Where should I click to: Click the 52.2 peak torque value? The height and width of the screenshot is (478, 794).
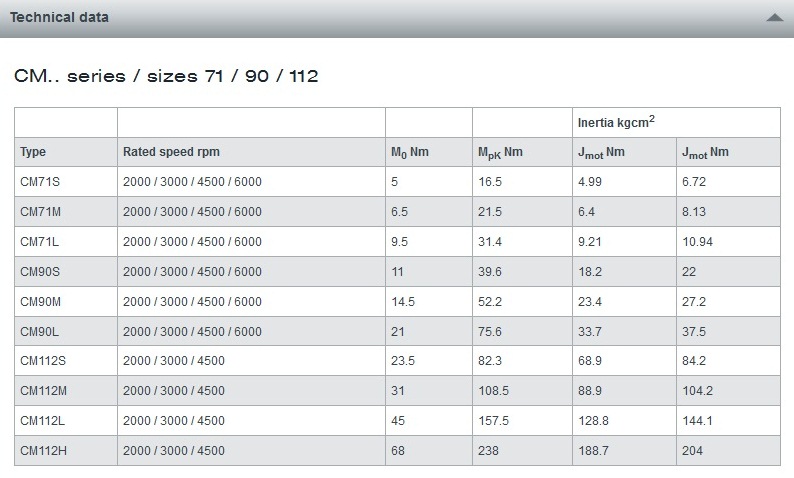pyautogui.click(x=490, y=302)
